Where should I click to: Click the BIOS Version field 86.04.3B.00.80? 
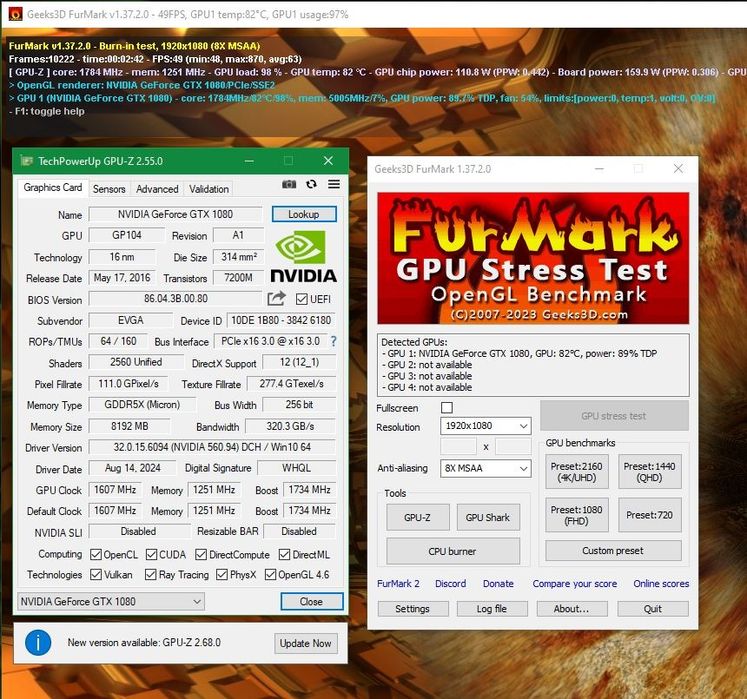pyautogui.click(x=176, y=298)
